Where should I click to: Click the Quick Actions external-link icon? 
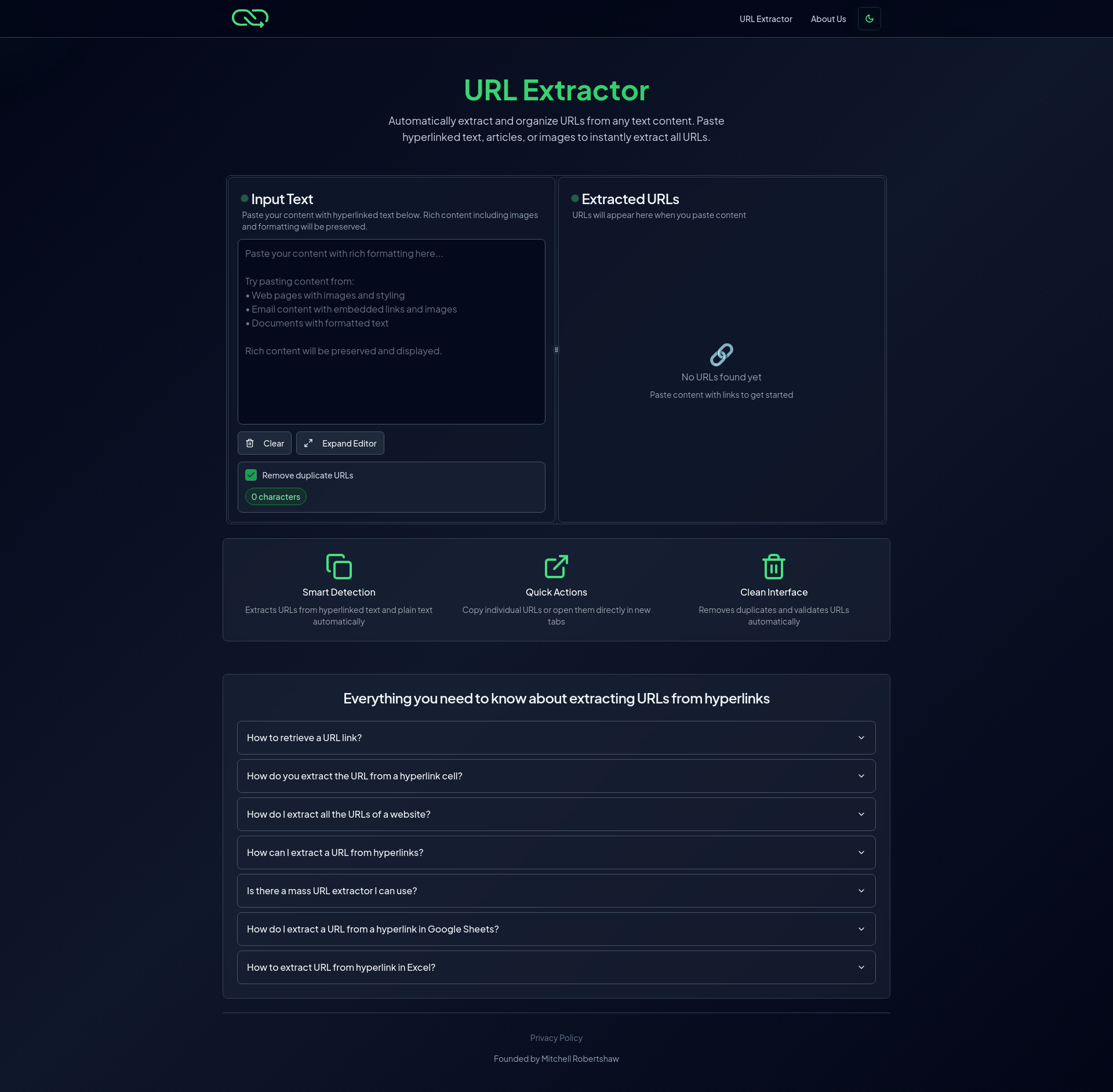(x=556, y=567)
